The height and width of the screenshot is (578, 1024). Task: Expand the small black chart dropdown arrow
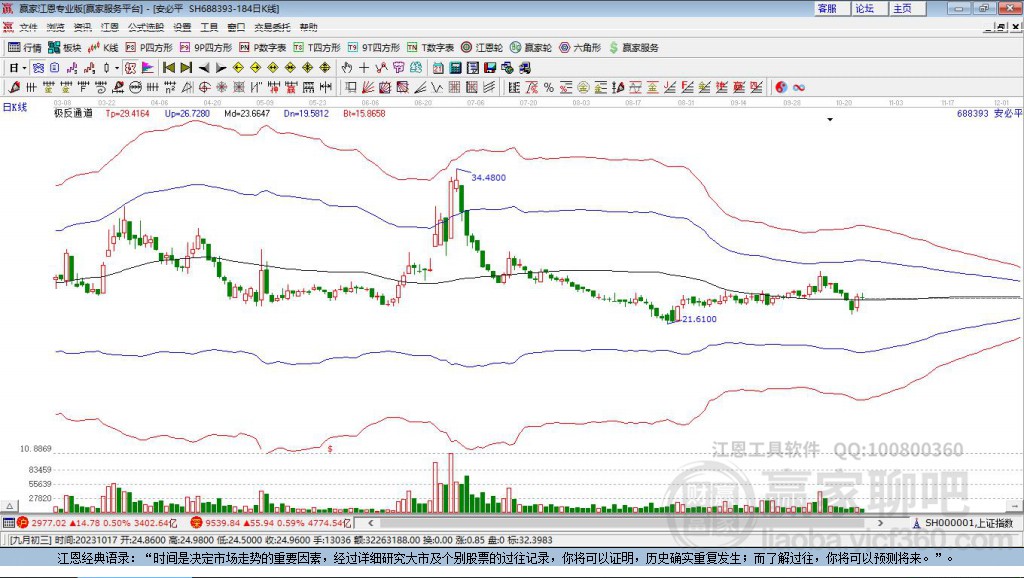point(830,119)
